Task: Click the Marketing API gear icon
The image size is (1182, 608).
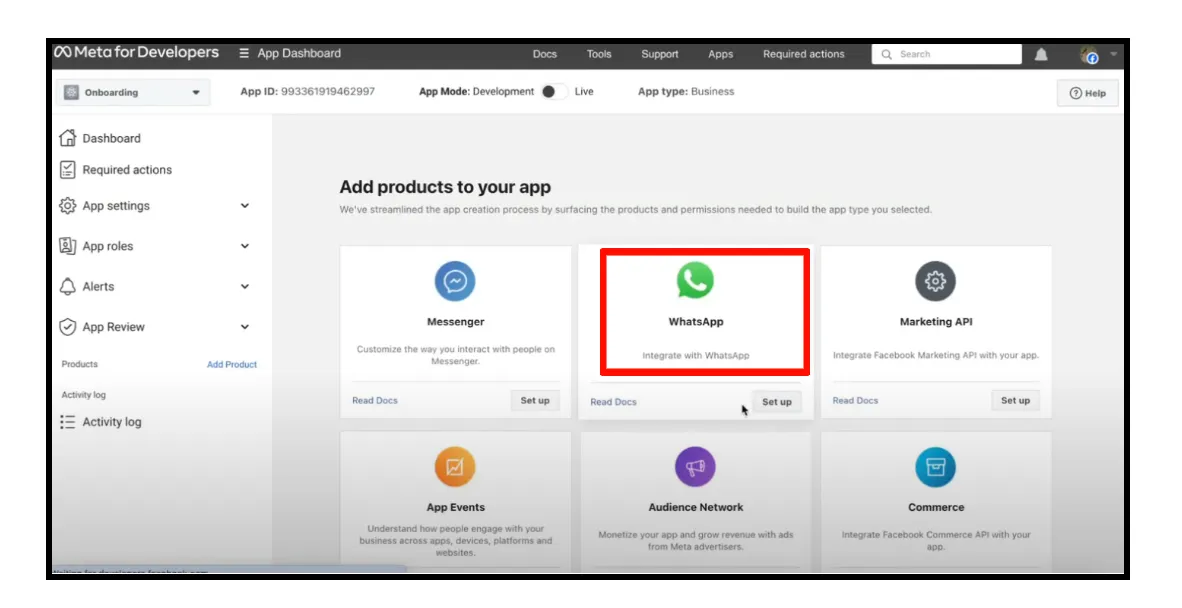Action: coord(935,281)
